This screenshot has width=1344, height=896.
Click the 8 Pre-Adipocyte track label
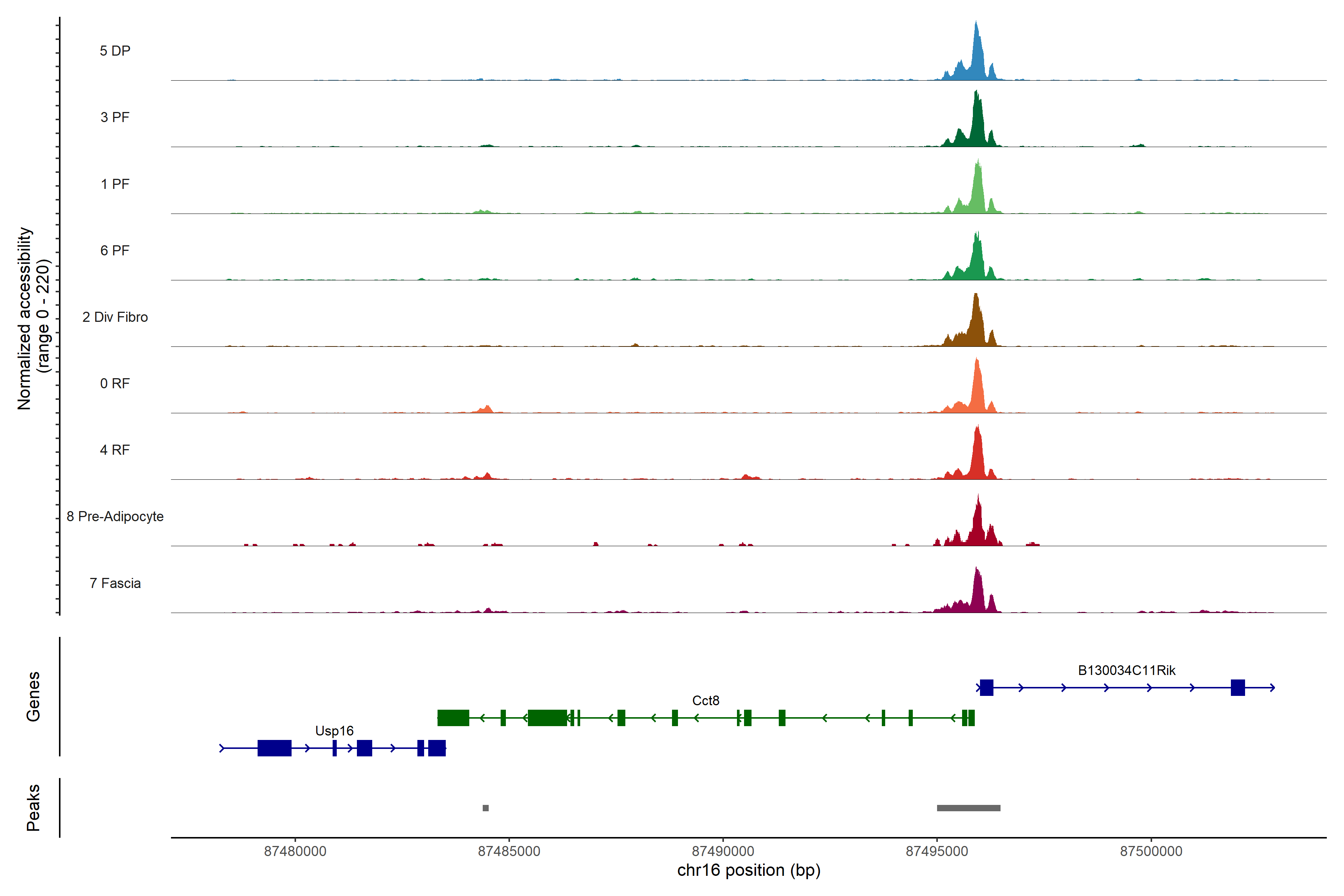115,517
